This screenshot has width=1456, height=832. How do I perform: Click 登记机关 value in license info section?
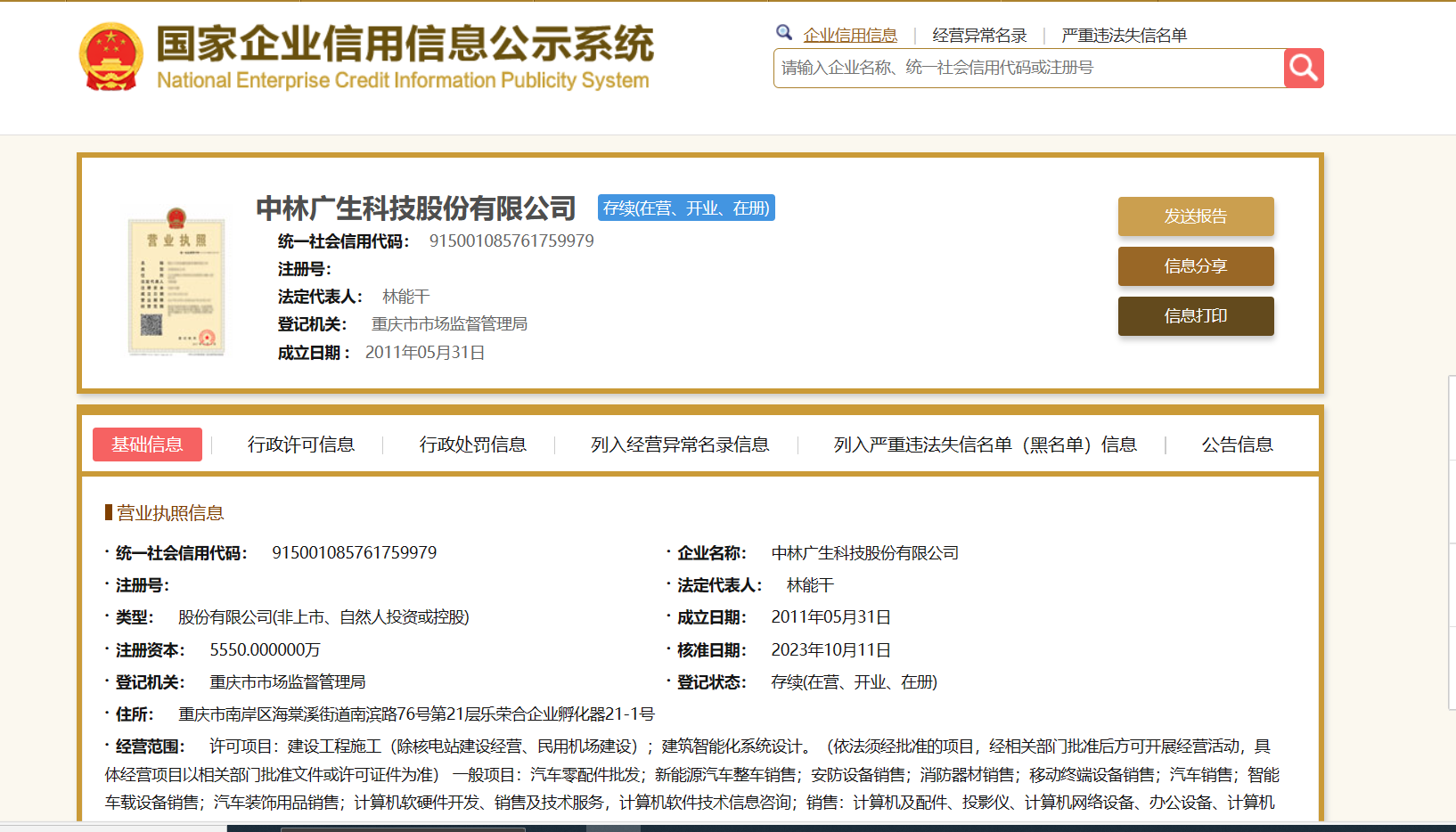288,682
